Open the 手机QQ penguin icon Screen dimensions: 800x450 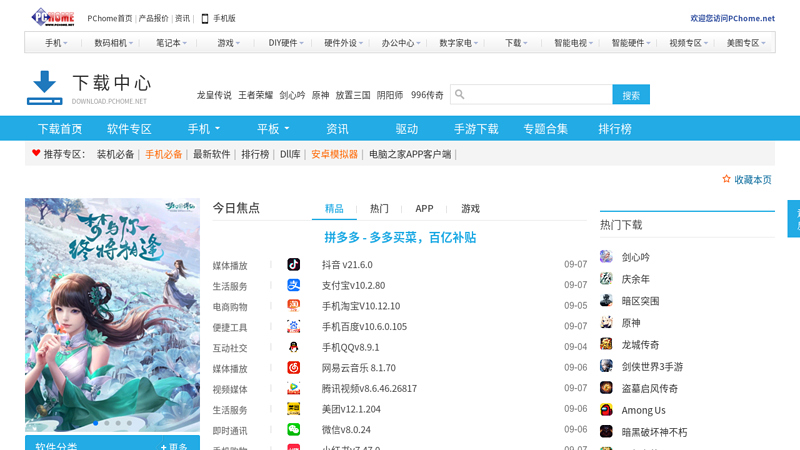coord(293,347)
